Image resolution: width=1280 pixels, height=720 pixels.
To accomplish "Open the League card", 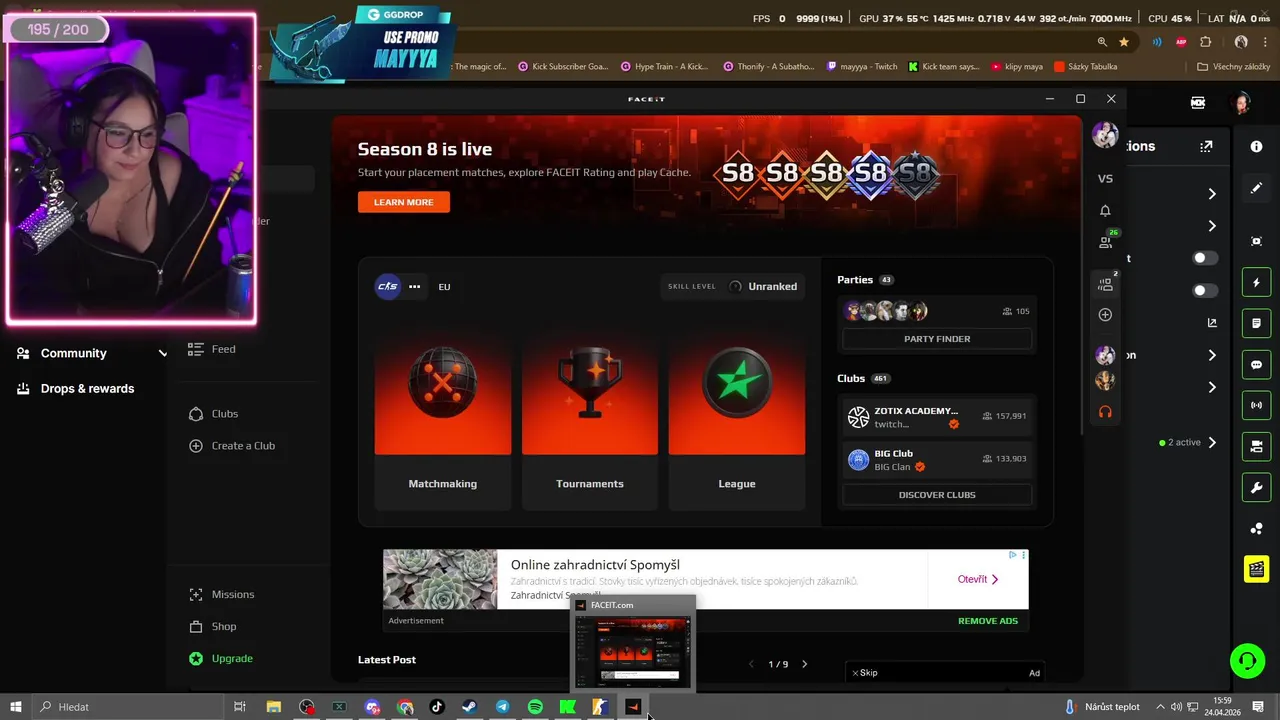I will 737,419.
